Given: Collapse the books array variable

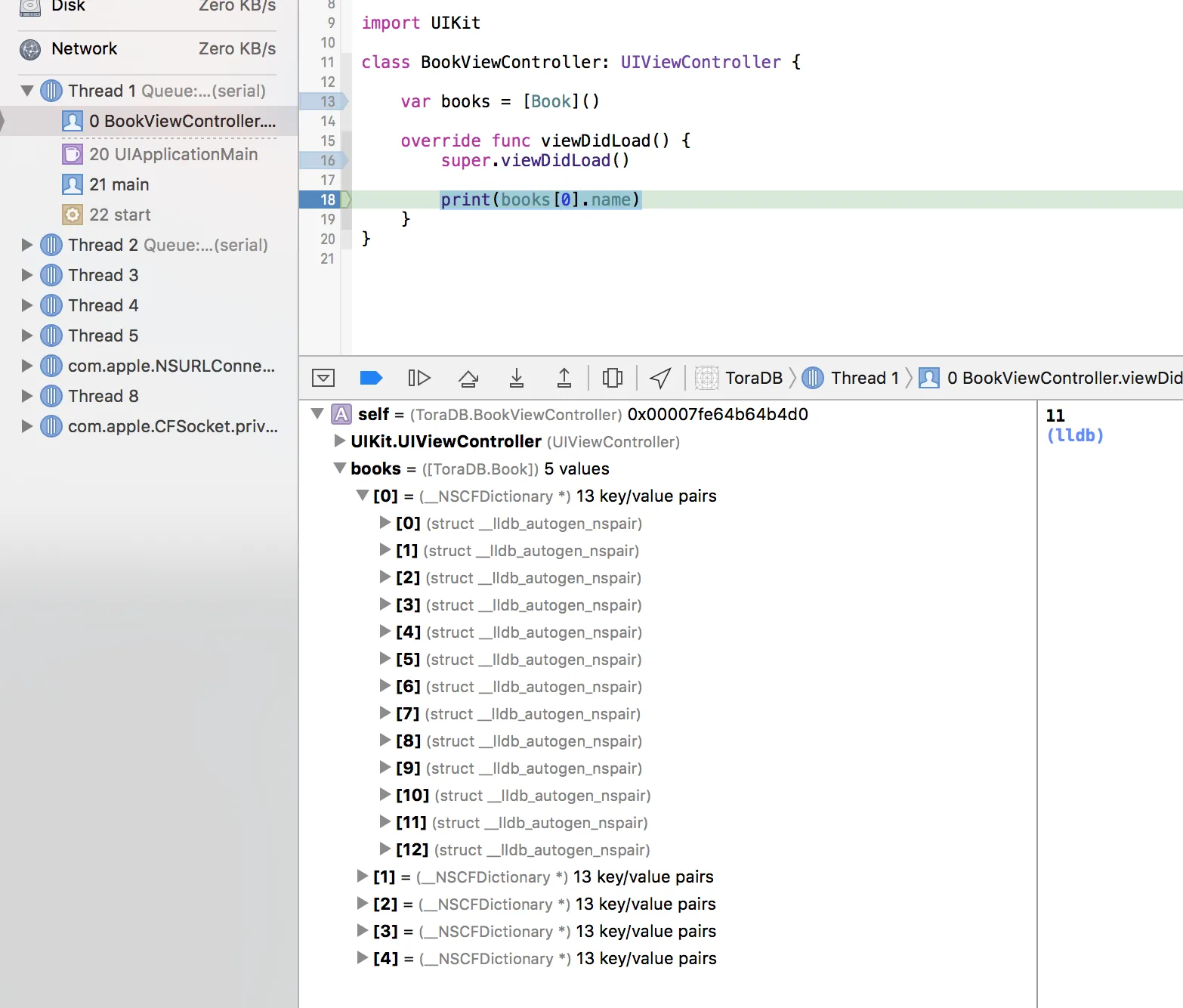Looking at the screenshot, I should point(340,468).
